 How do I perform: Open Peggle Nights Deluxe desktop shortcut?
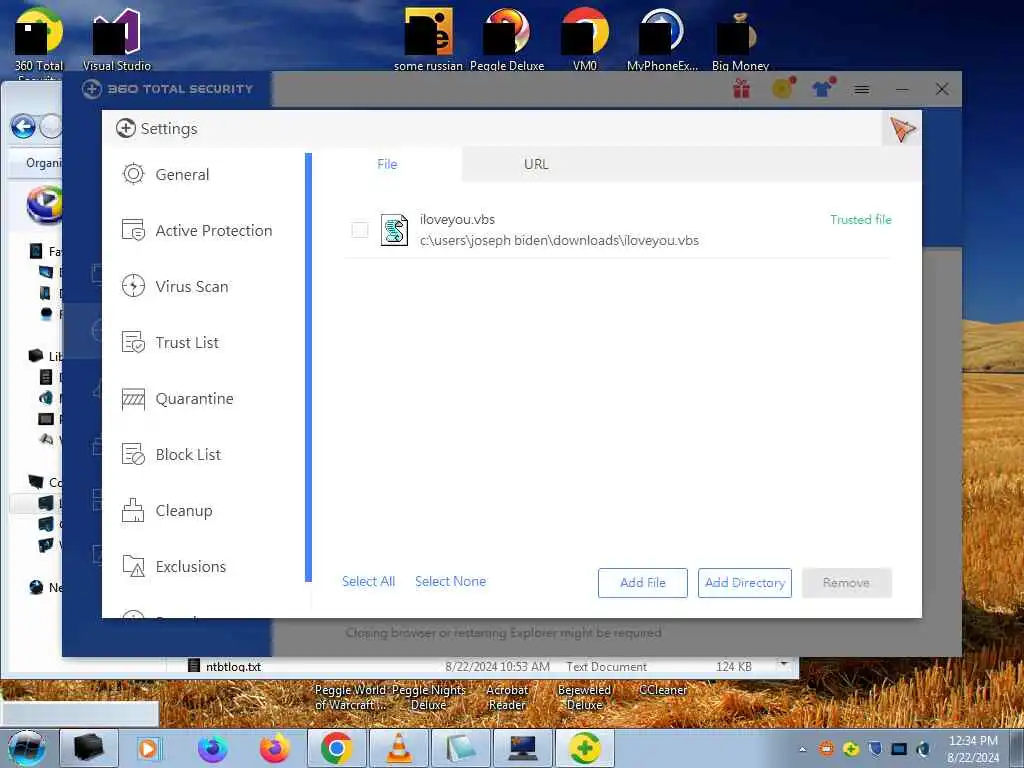click(428, 697)
